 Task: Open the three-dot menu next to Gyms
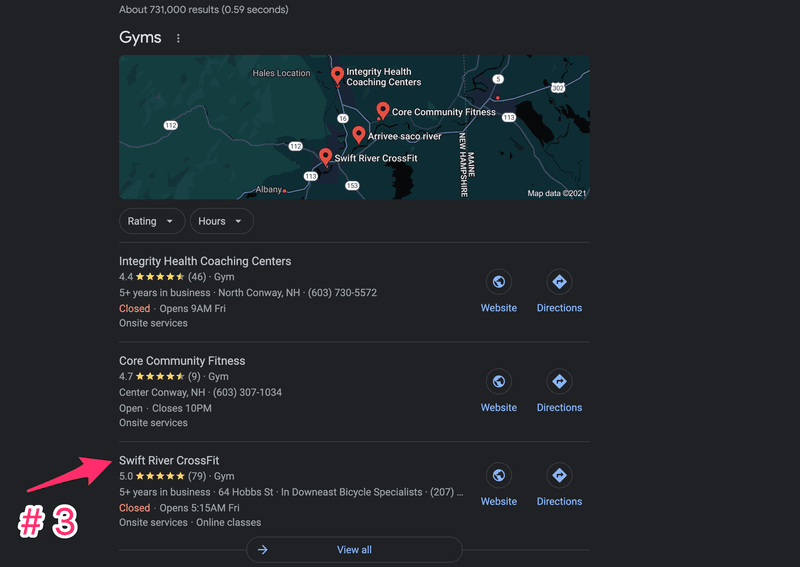[179, 39]
